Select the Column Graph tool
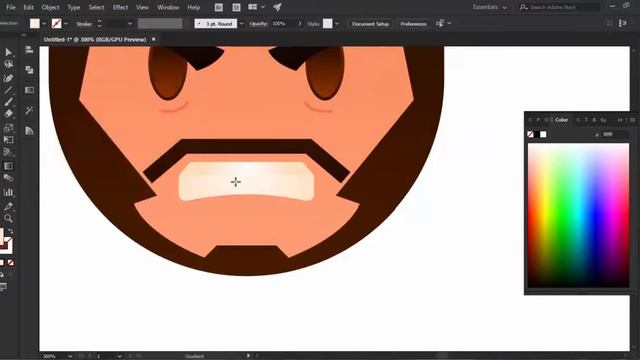The width and height of the screenshot is (640, 360). click(x=8, y=192)
